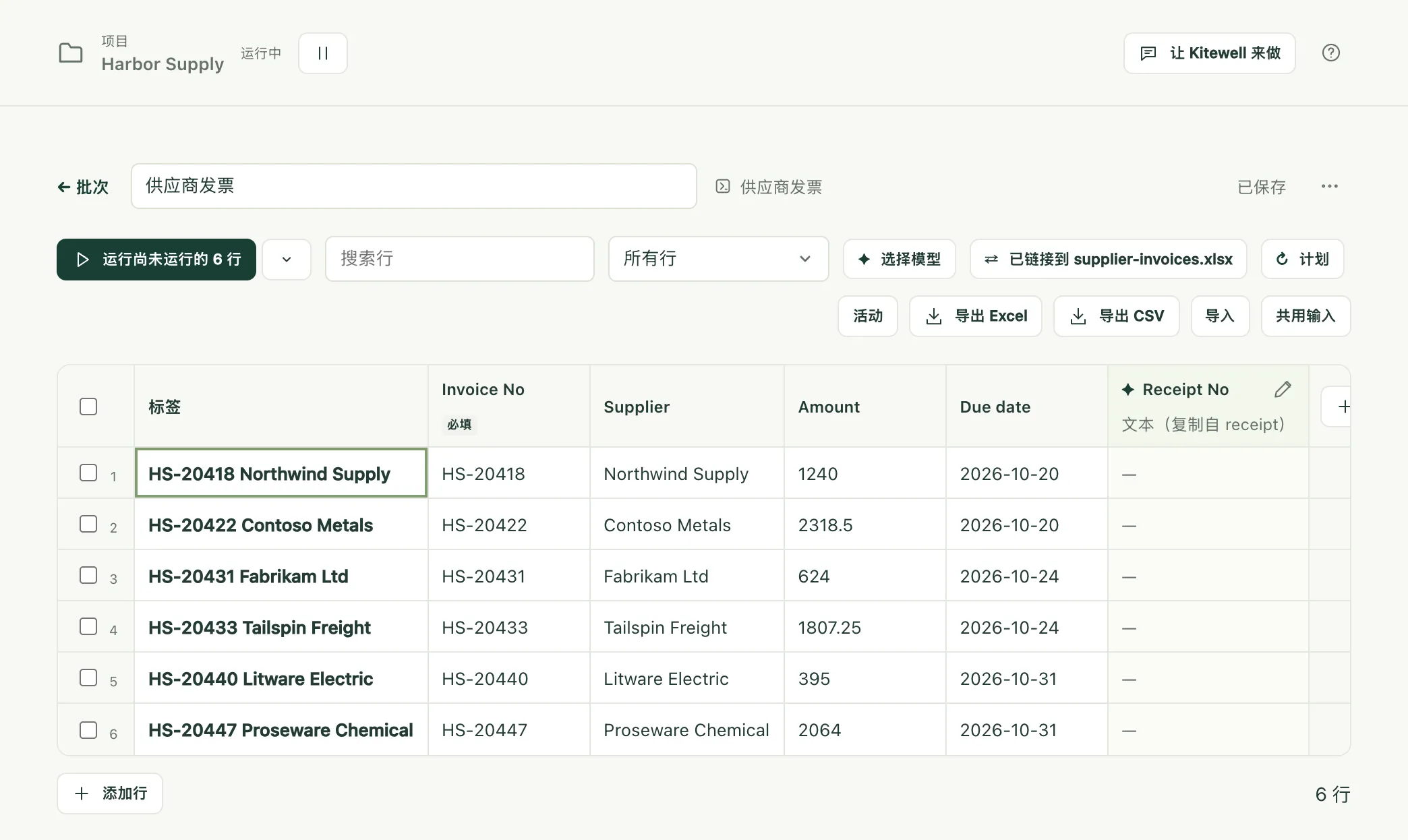The image size is (1408, 840).
Task: Edit the Receipt No column pencil icon
Action: [1283, 390]
